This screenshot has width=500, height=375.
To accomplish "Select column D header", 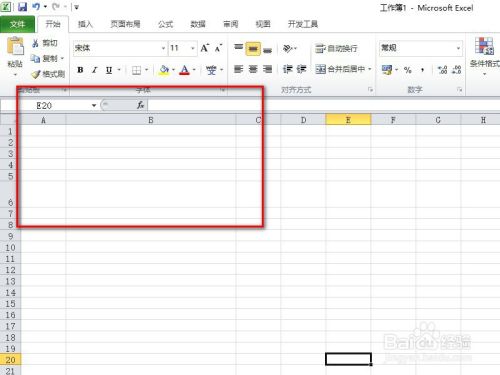I will click(x=303, y=120).
